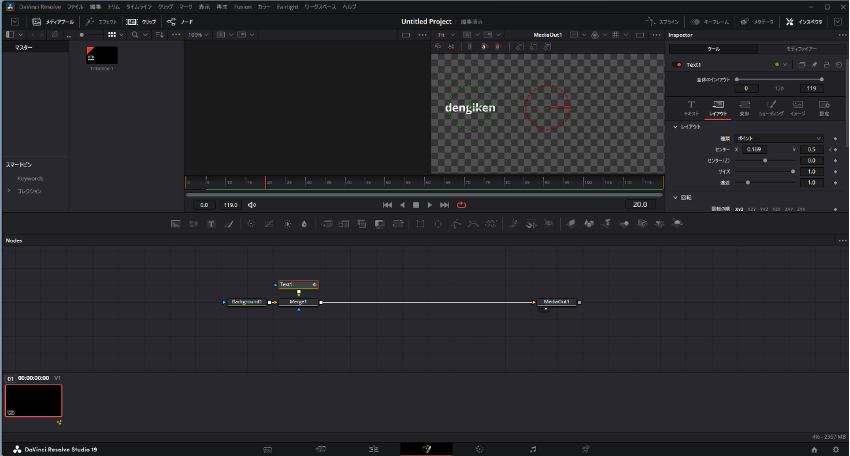The image size is (850, 456).
Task: Open the Spline editor panel
Action: click(x=656, y=21)
